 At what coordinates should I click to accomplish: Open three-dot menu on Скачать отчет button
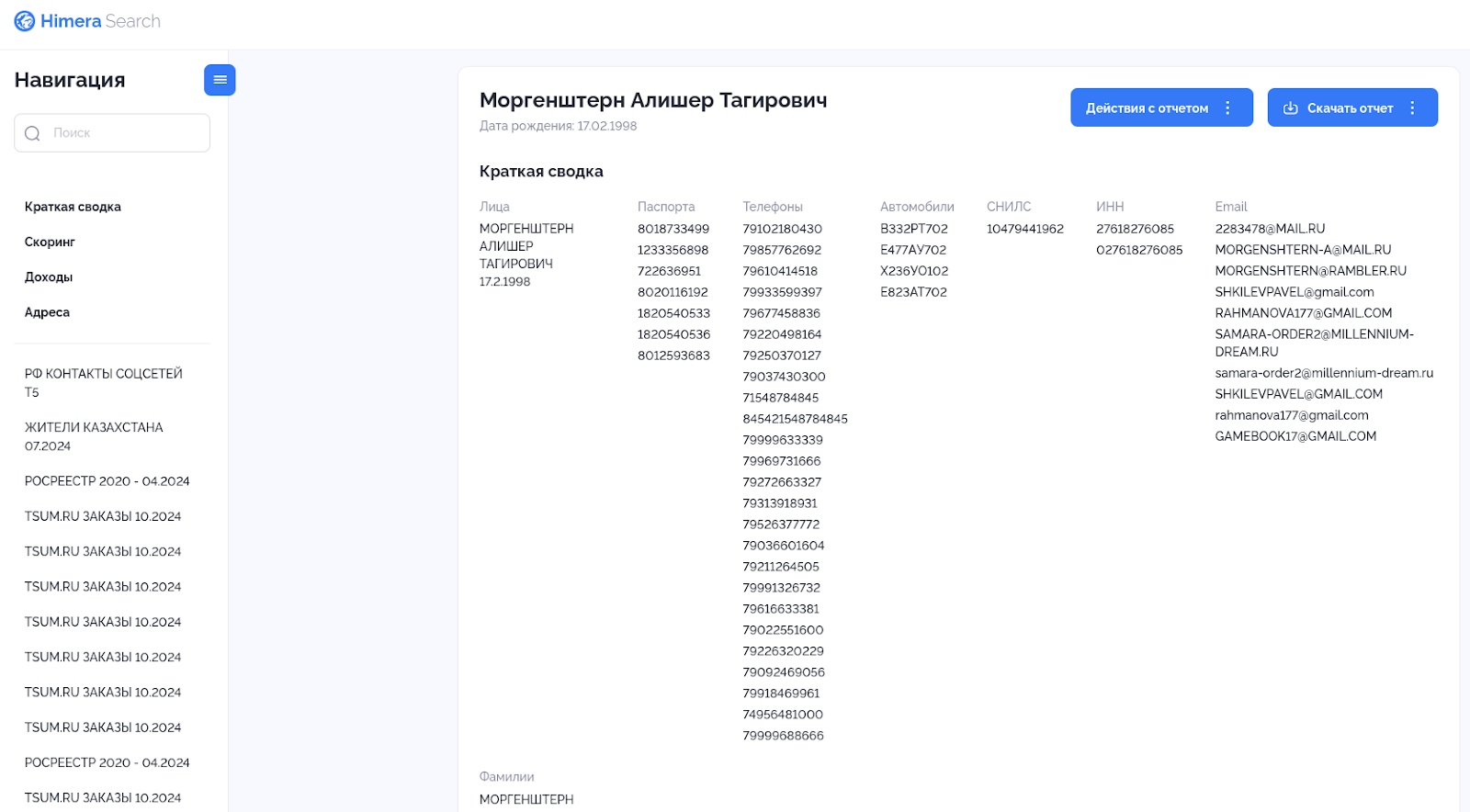[x=1412, y=108]
